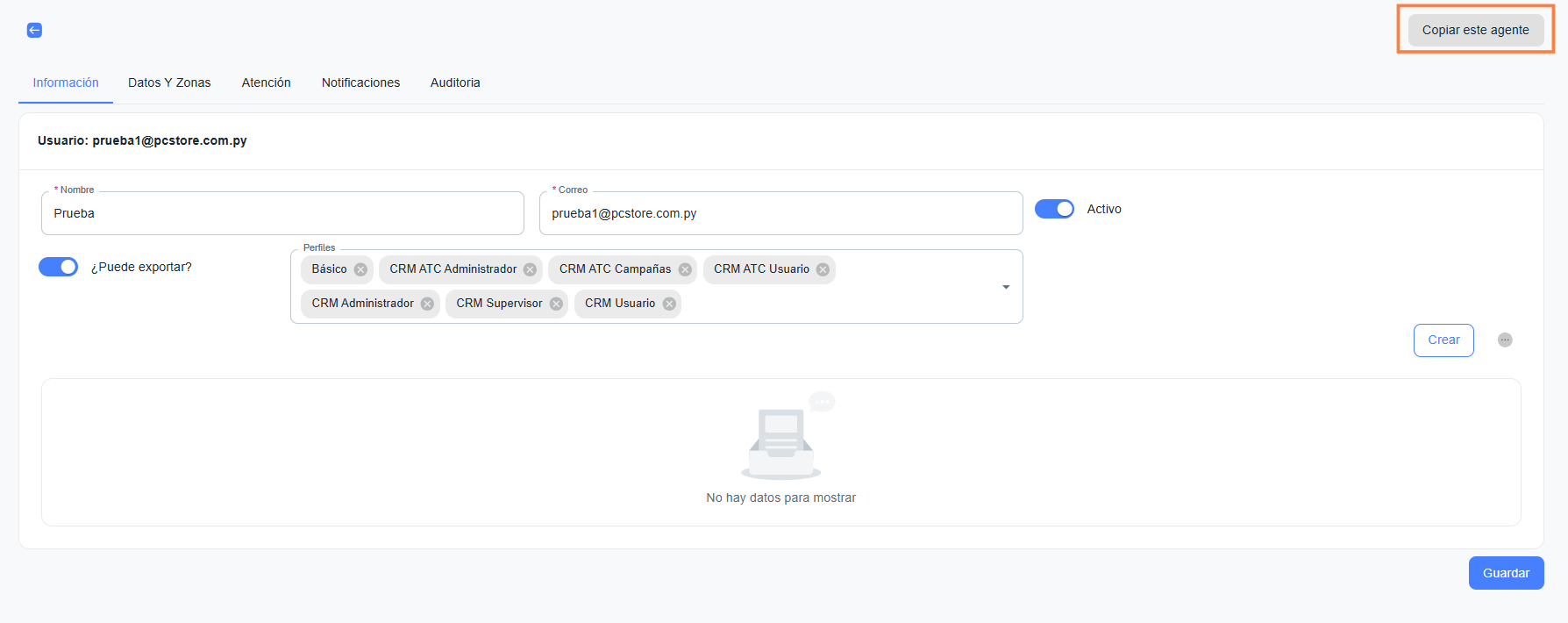1568x623 pixels.
Task: Disable the ¿Puede exportar? switch
Action: pos(59,267)
